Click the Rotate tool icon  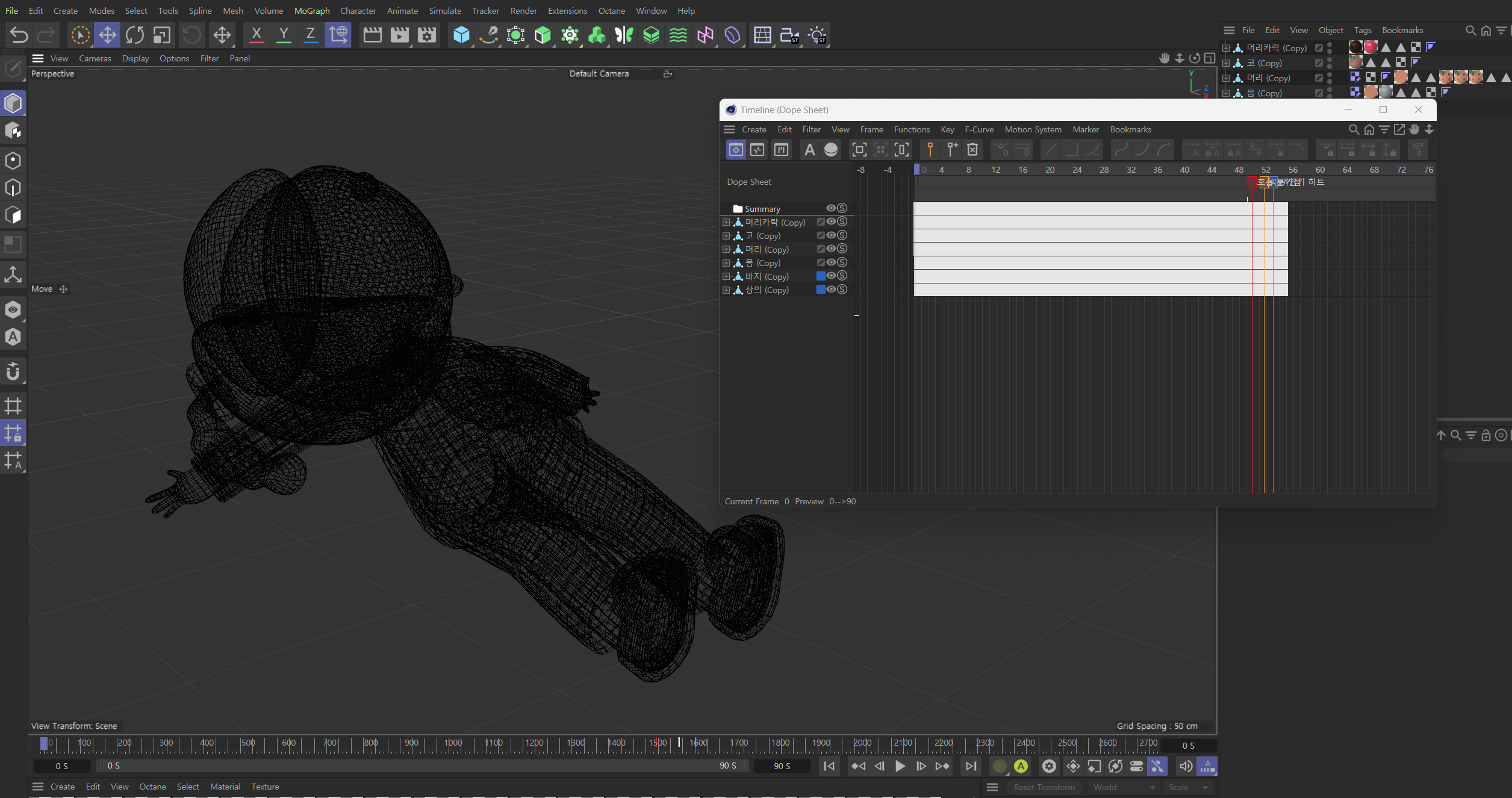134,35
